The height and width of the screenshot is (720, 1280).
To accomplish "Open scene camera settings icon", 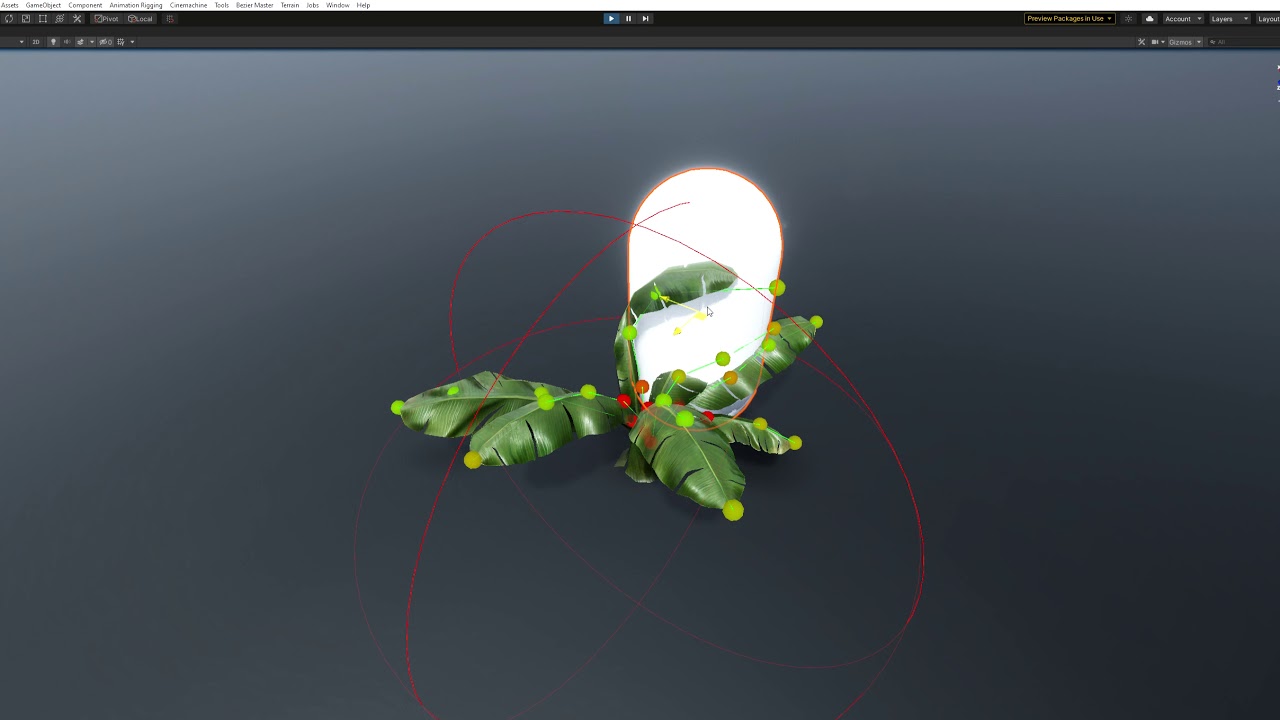I will 1155,42.
